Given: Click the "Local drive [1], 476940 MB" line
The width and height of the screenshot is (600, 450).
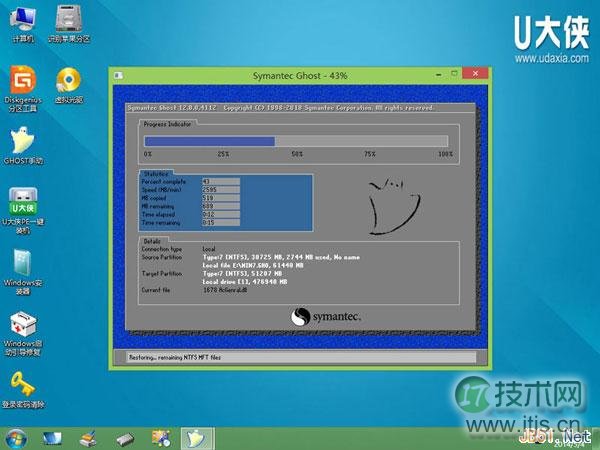Looking at the screenshot, I should tap(245, 282).
